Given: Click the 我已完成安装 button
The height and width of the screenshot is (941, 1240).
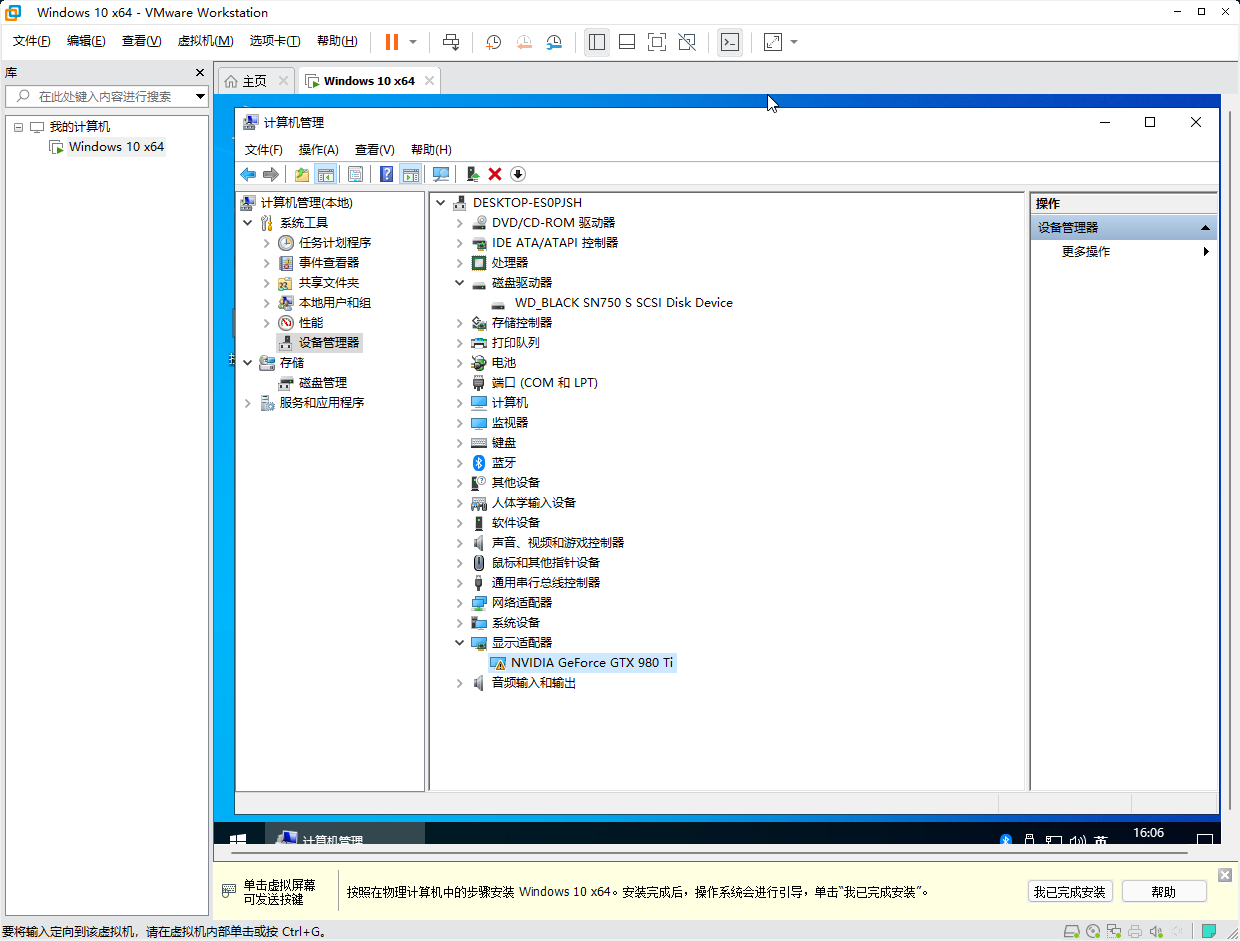Looking at the screenshot, I should point(1070,892).
